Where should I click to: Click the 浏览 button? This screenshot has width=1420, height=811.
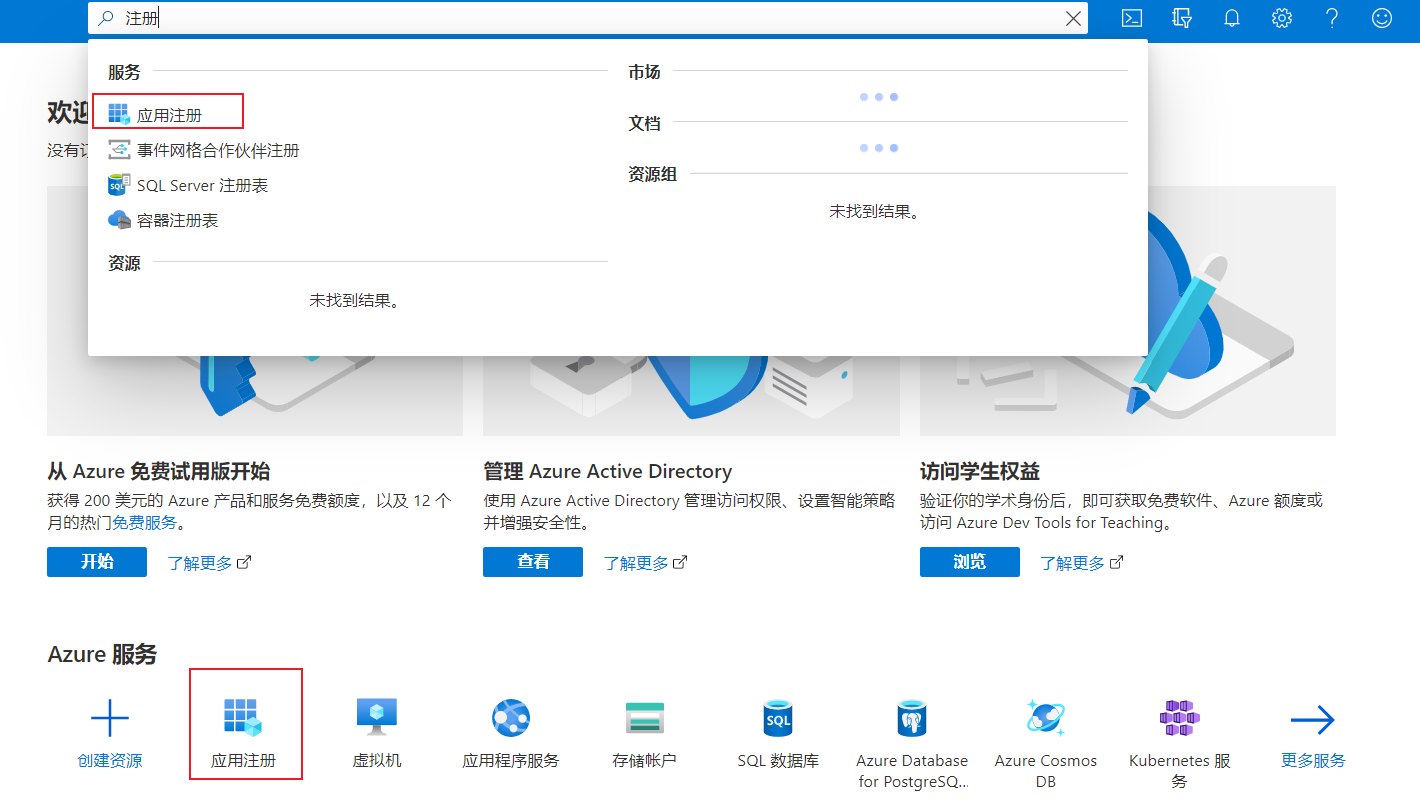970,562
